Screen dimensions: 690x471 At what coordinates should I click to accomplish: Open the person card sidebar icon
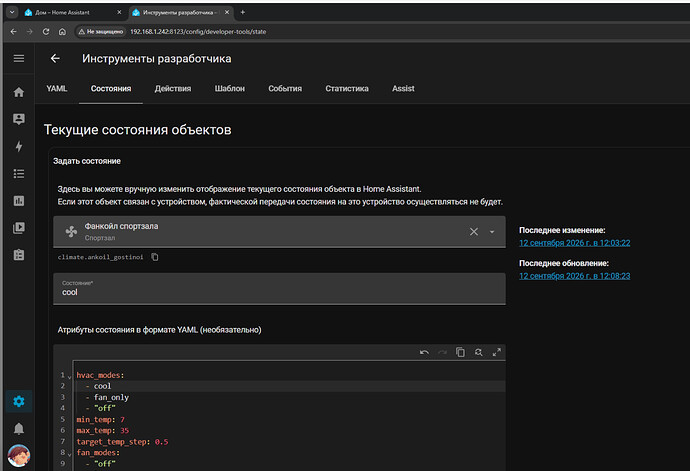point(18,119)
